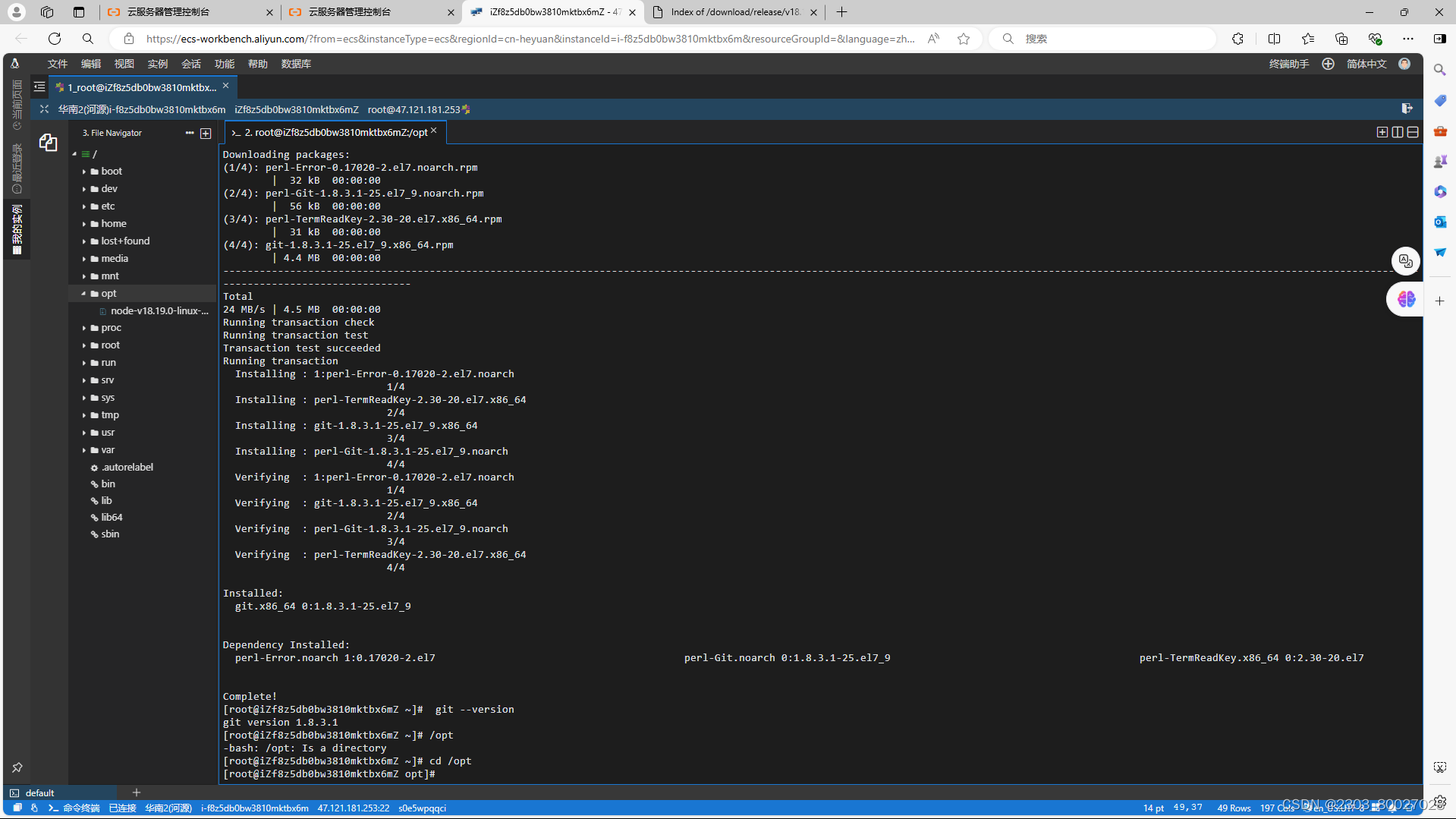Open a new terminal with the plus icon
The image size is (1456, 819).
click(1382, 131)
